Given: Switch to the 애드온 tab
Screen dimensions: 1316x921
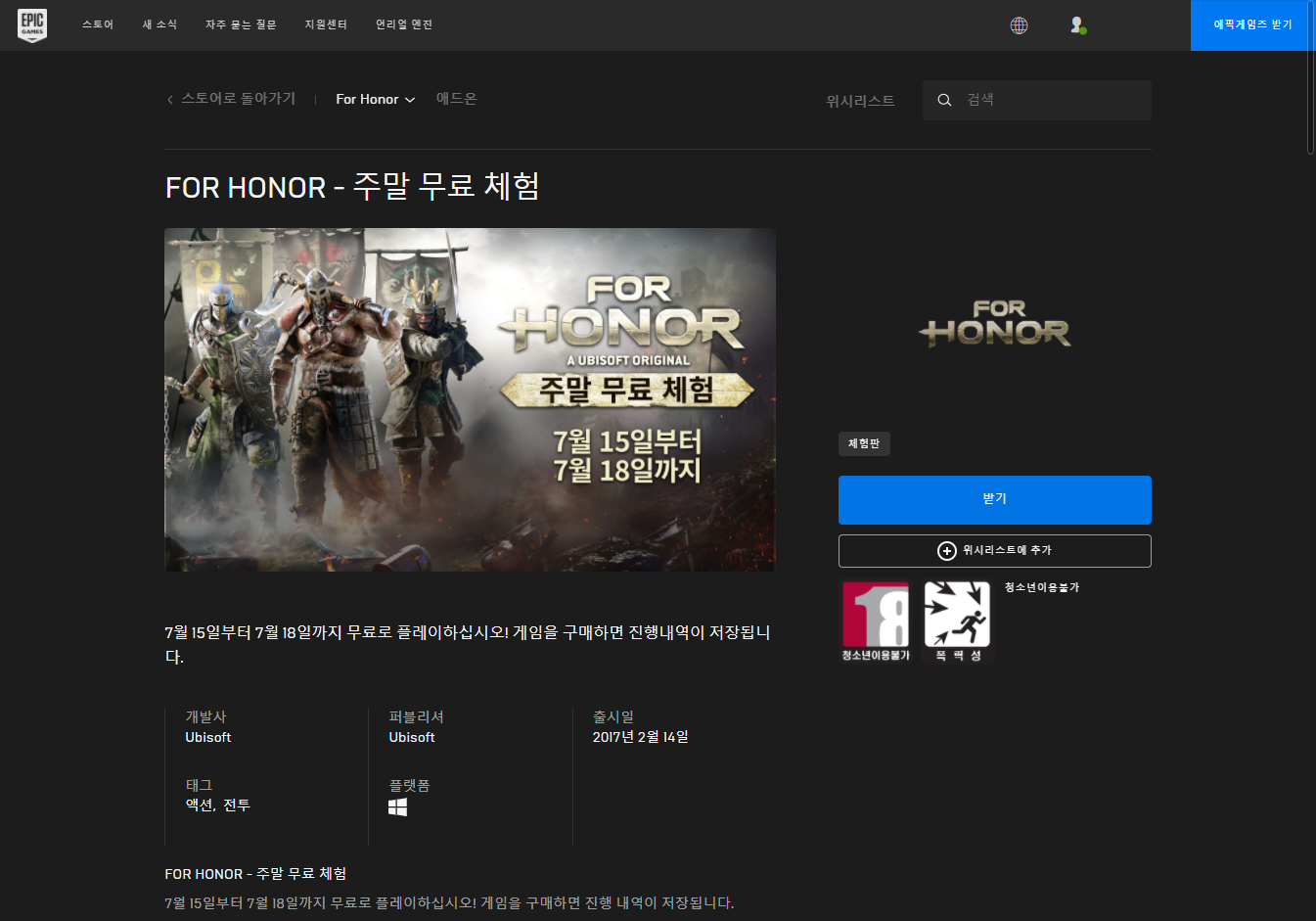Looking at the screenshot, I should [x=457, y=99].
